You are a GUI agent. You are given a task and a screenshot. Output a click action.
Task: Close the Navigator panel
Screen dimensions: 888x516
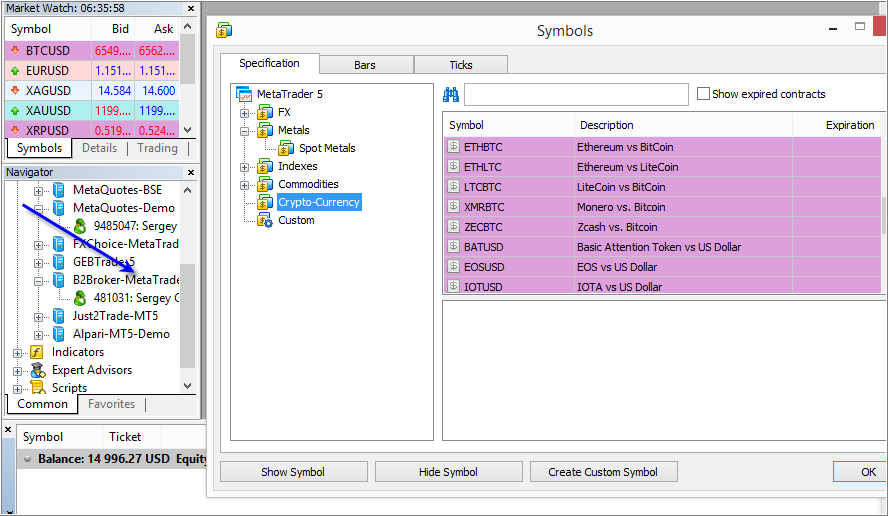point(191,172)
